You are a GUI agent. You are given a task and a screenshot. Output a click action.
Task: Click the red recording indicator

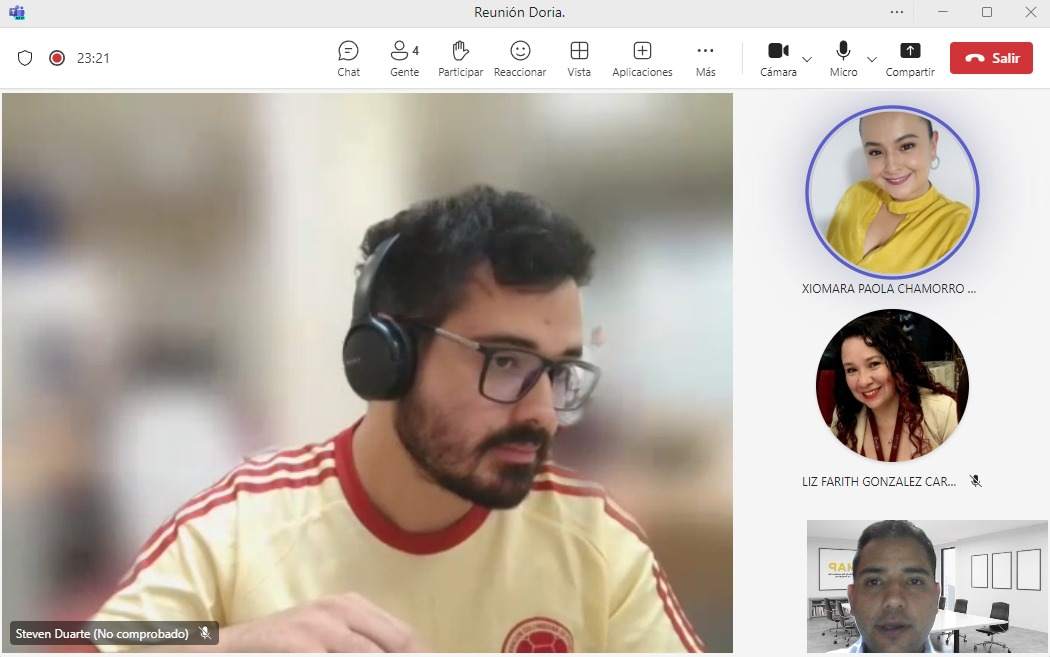pos(57,58)
